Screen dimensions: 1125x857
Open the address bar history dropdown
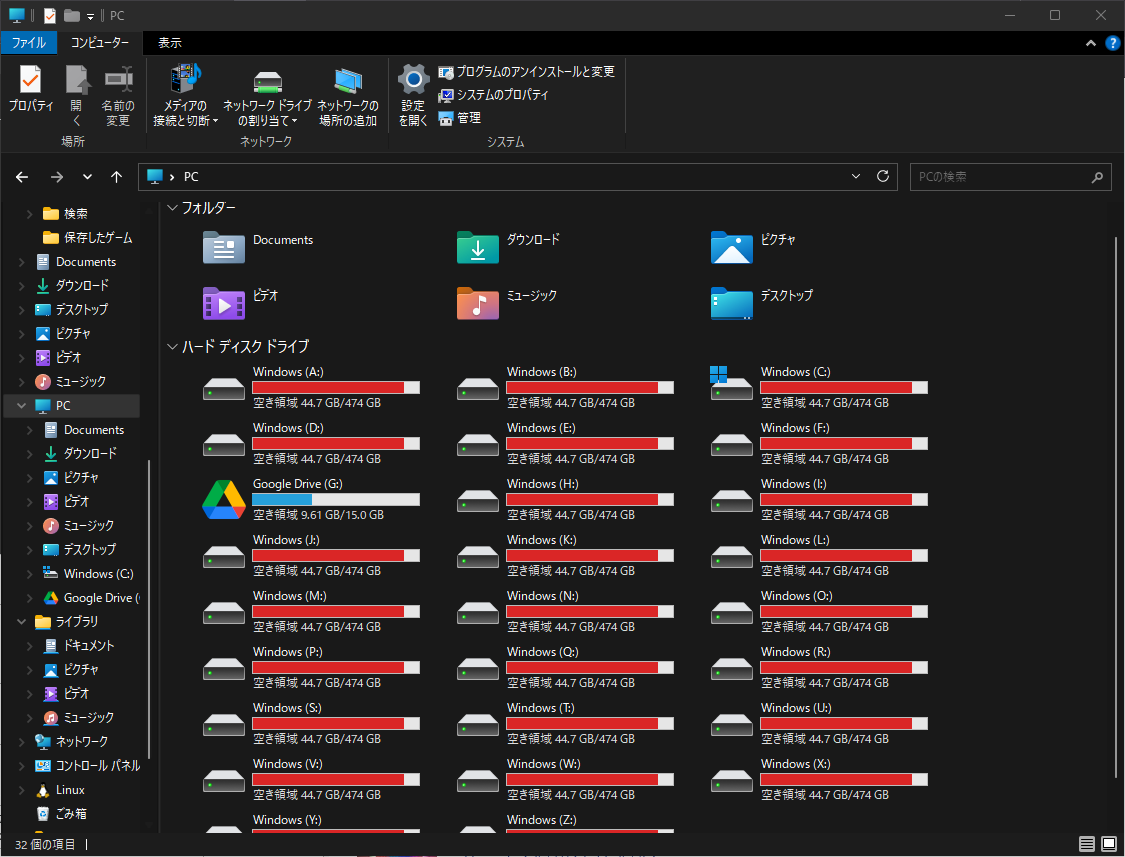pos(855,177)
